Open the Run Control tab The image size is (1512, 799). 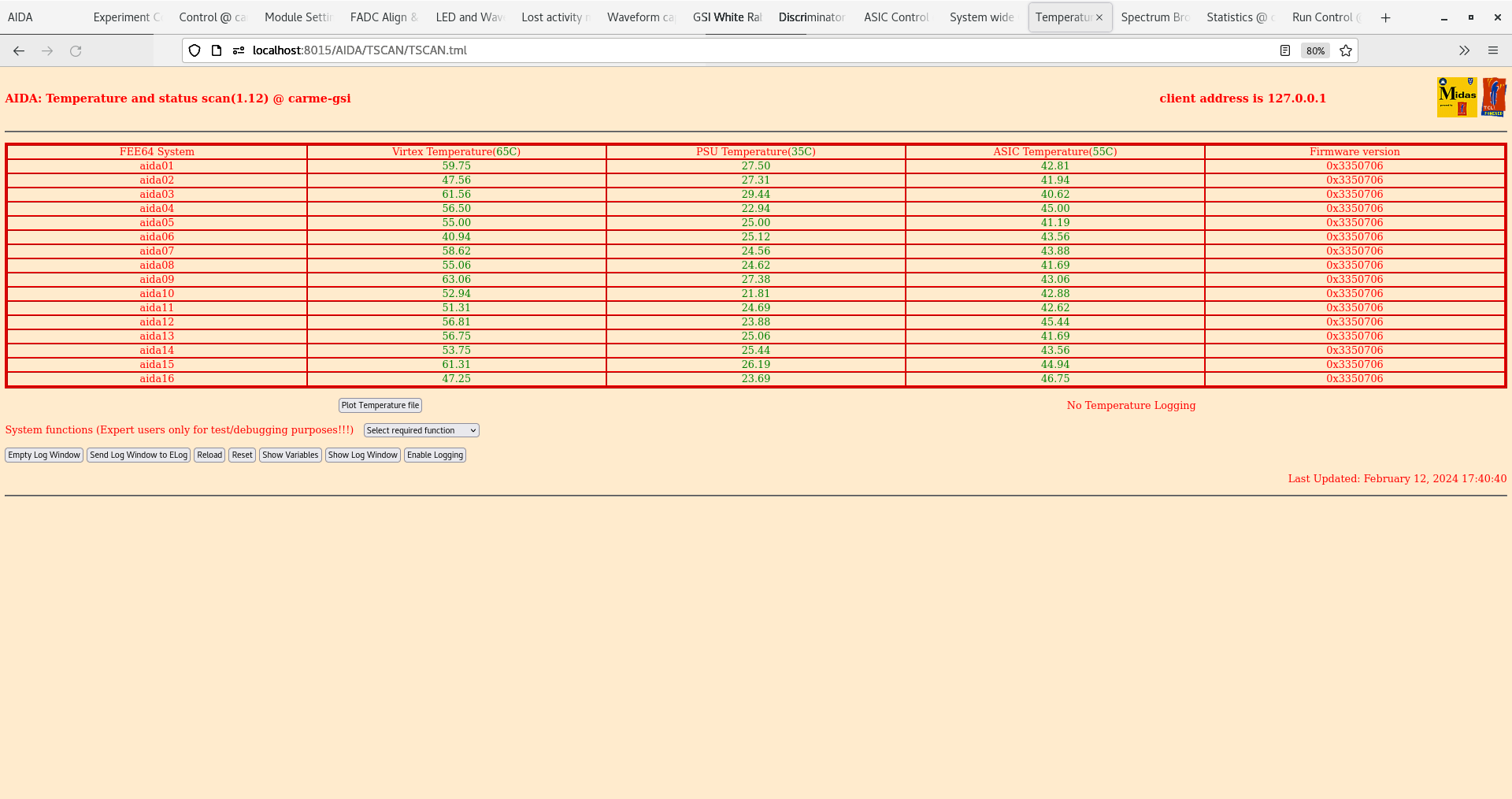[x=1326, y=17]
